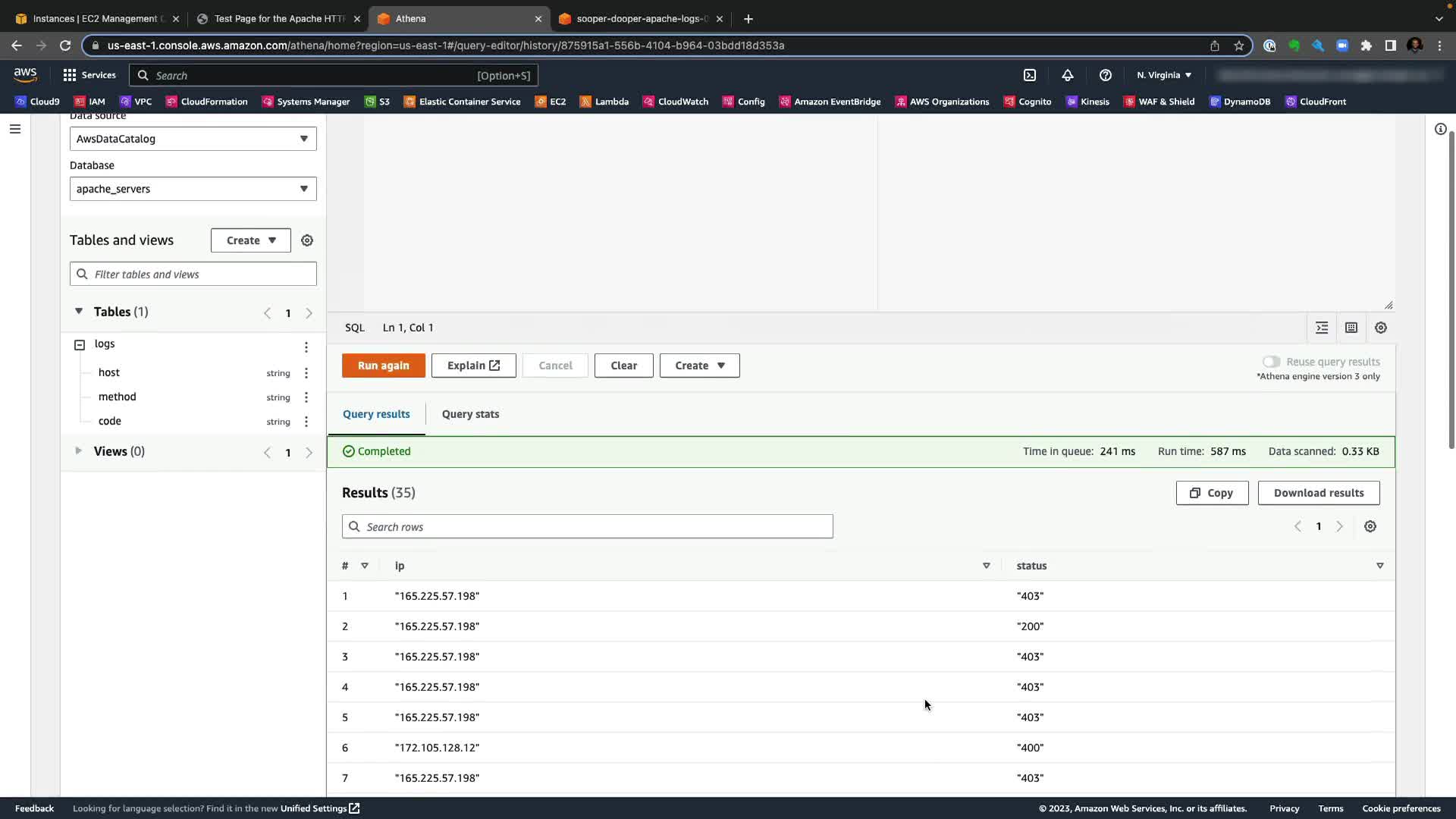Toggle Reuse query results switch
1456x819 pixels.
coord(1272,362)
